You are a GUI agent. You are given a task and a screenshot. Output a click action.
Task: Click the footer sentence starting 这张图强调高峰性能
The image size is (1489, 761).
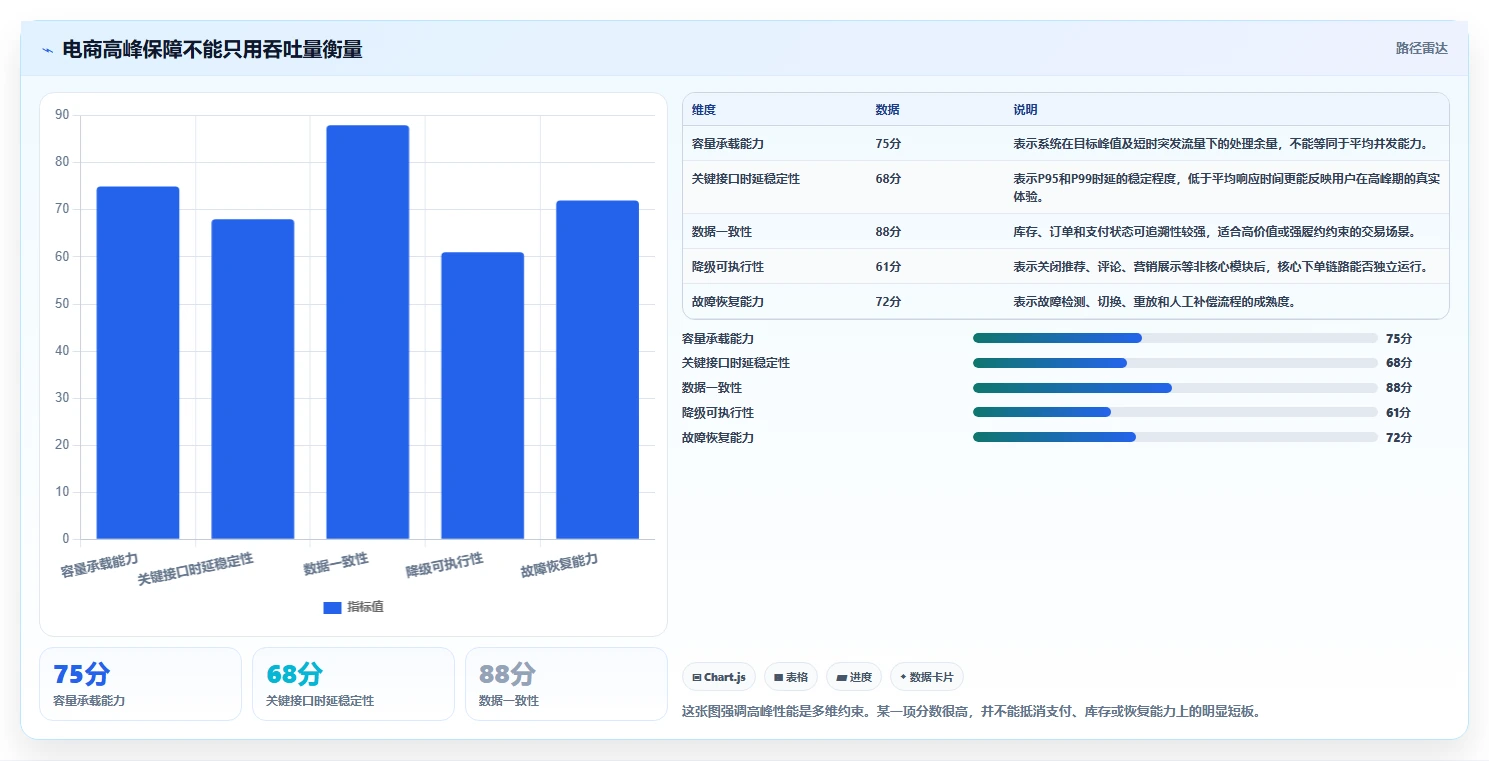(x=971, y=712)
